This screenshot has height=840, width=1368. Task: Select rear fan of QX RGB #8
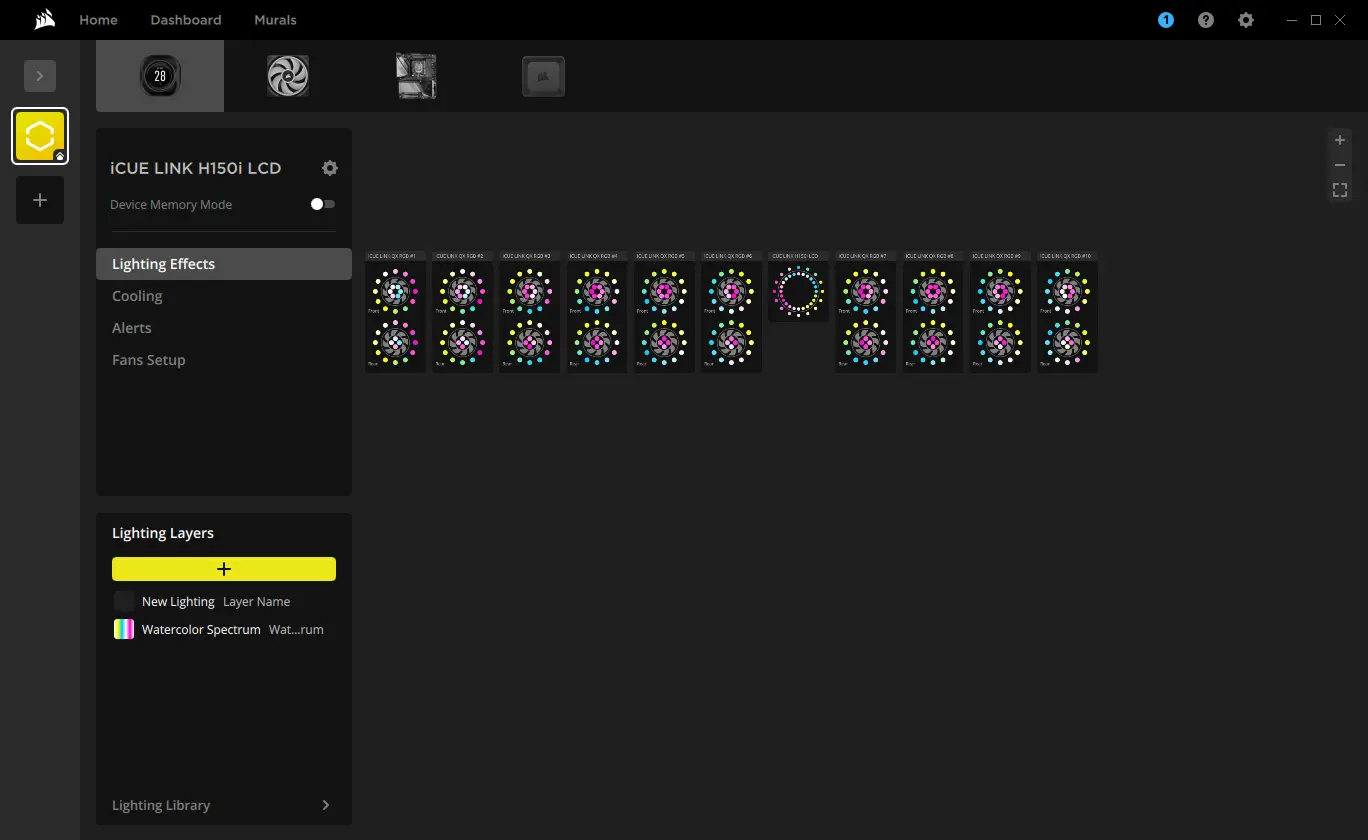point(933,343)
